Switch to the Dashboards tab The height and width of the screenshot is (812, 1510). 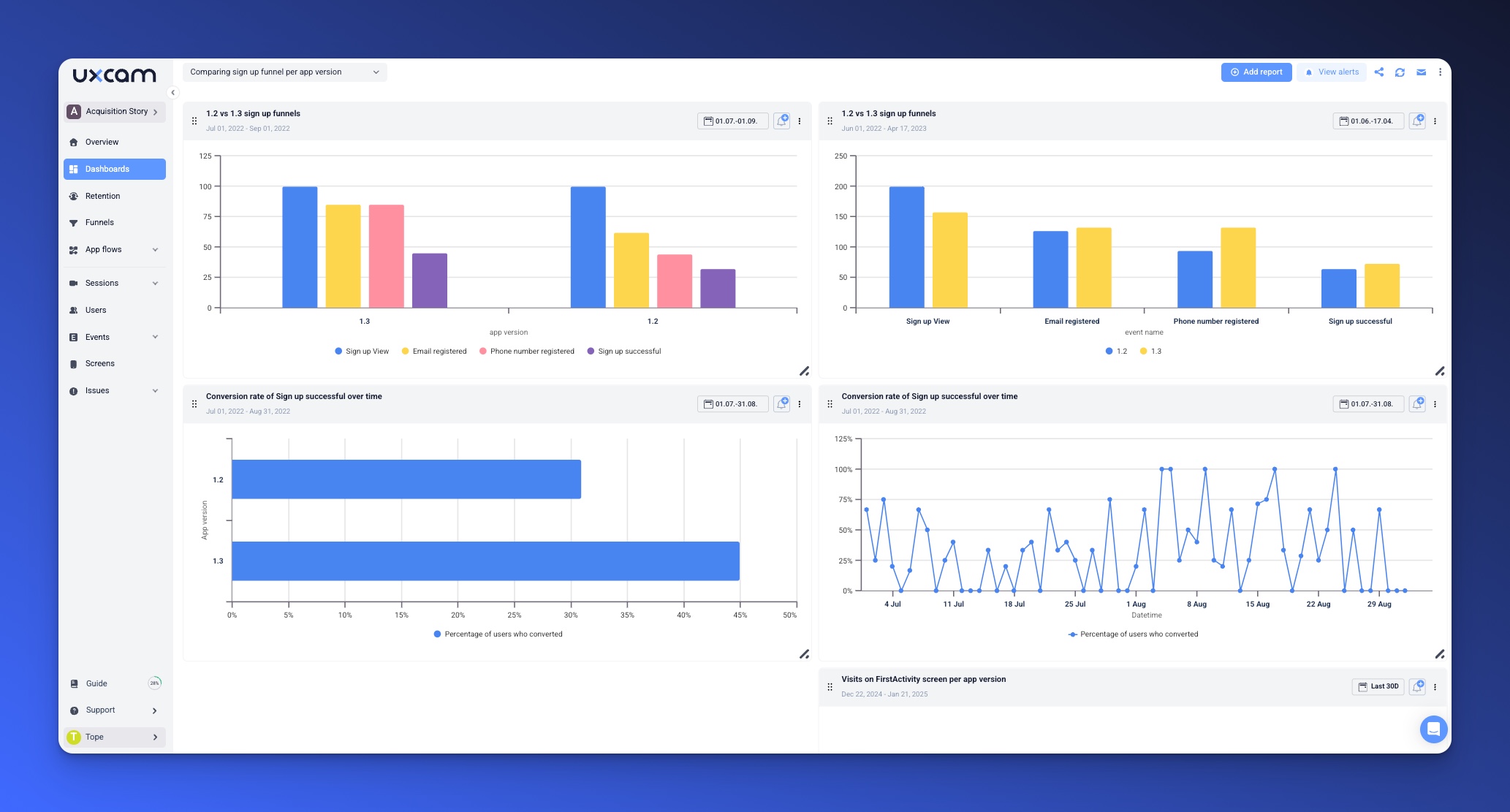107,169
